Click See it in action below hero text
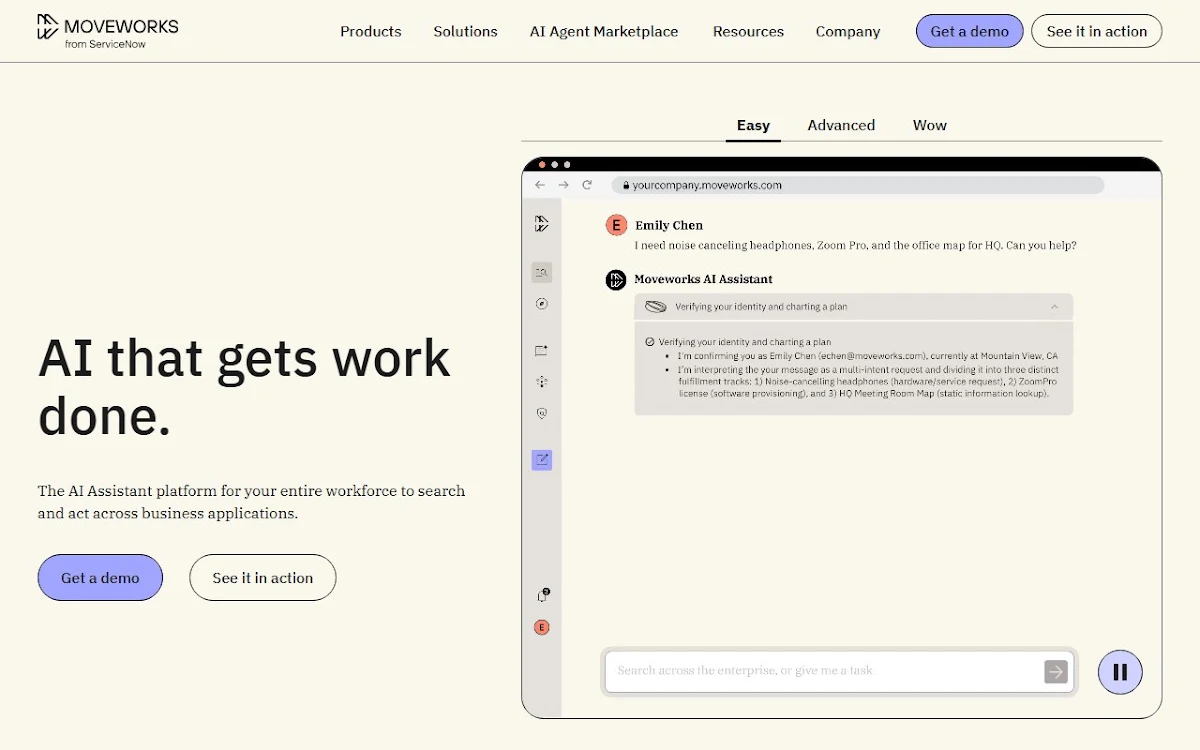This screenshot has height=750, width=1200. pos(263,577)
